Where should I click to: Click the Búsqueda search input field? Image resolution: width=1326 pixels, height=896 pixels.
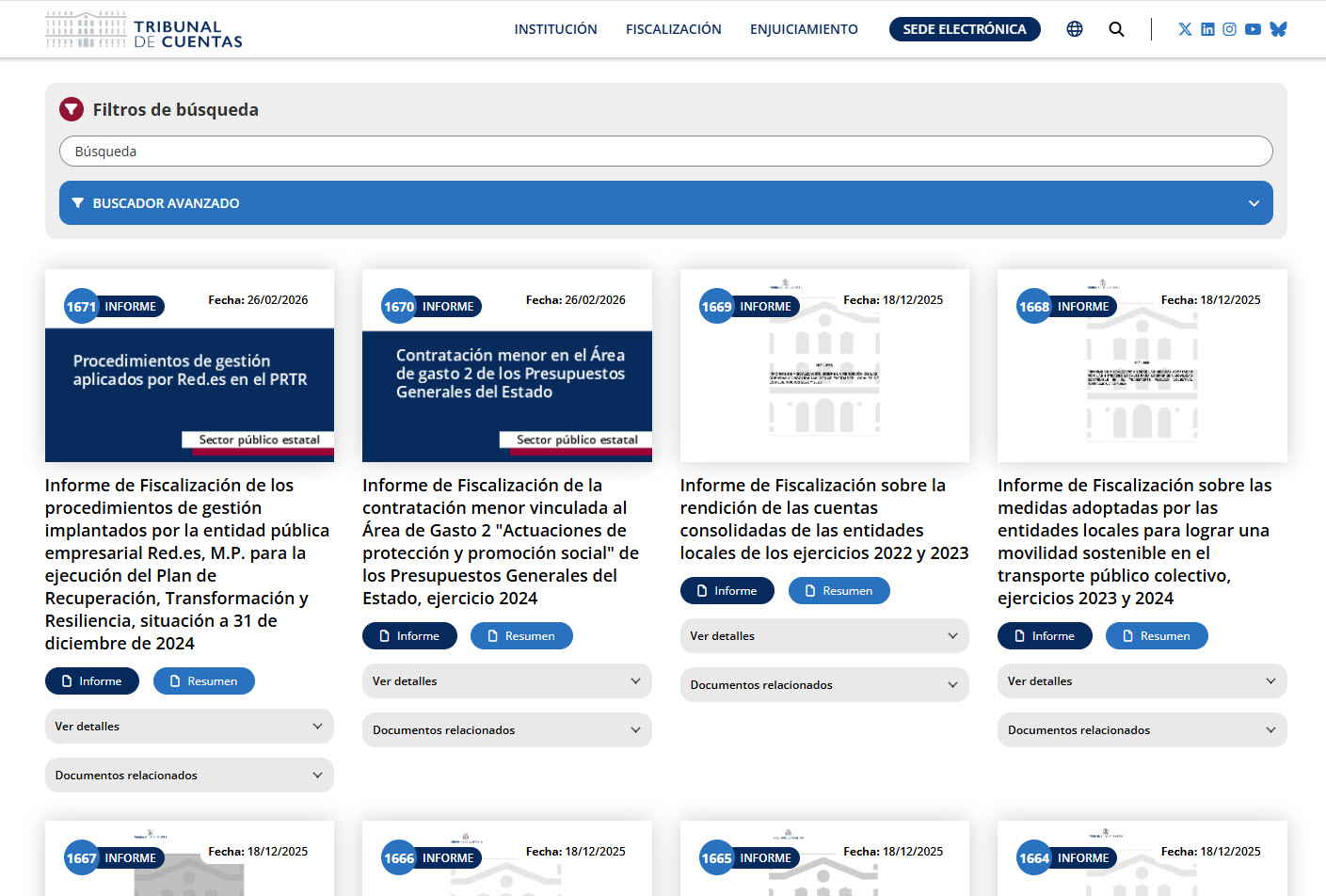click(665, 152)
